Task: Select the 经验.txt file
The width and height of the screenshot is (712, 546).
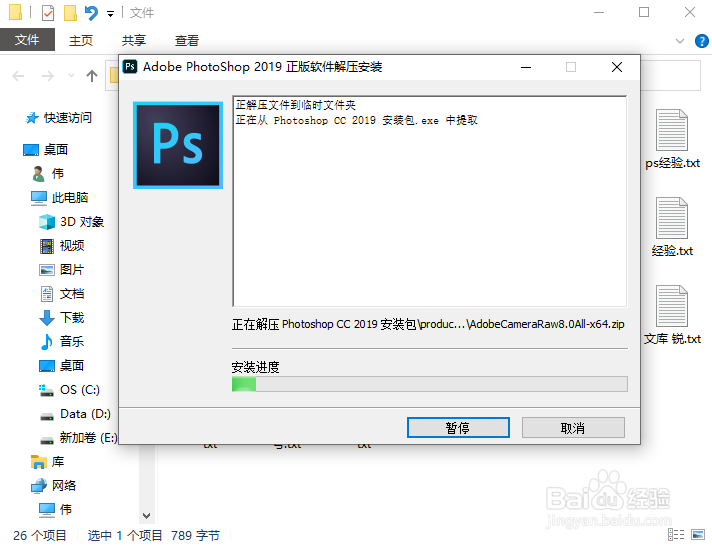Action: tap(672, 227)
